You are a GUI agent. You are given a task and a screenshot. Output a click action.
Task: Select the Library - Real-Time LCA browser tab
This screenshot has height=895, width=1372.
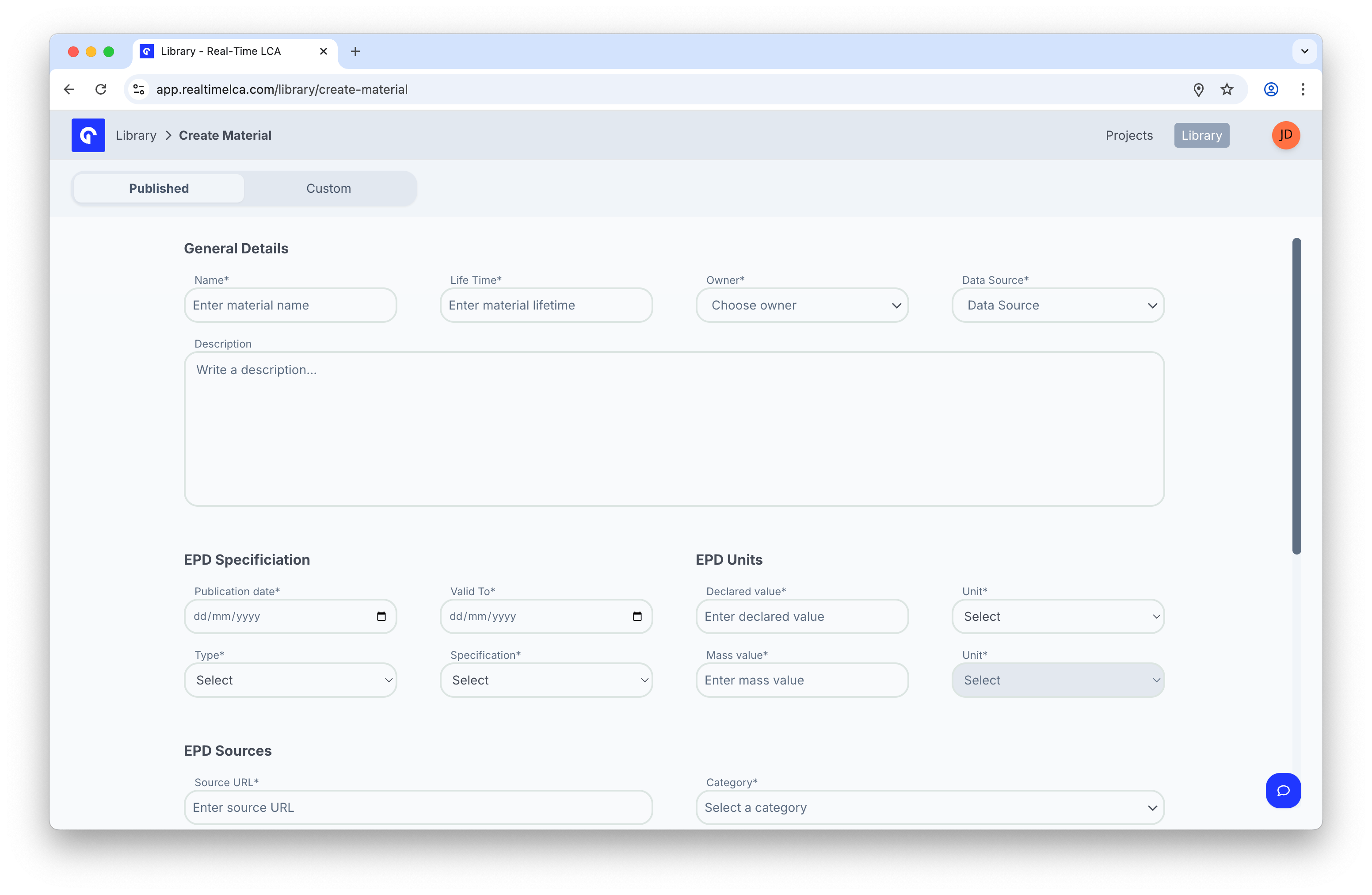(x=235, y=51)
